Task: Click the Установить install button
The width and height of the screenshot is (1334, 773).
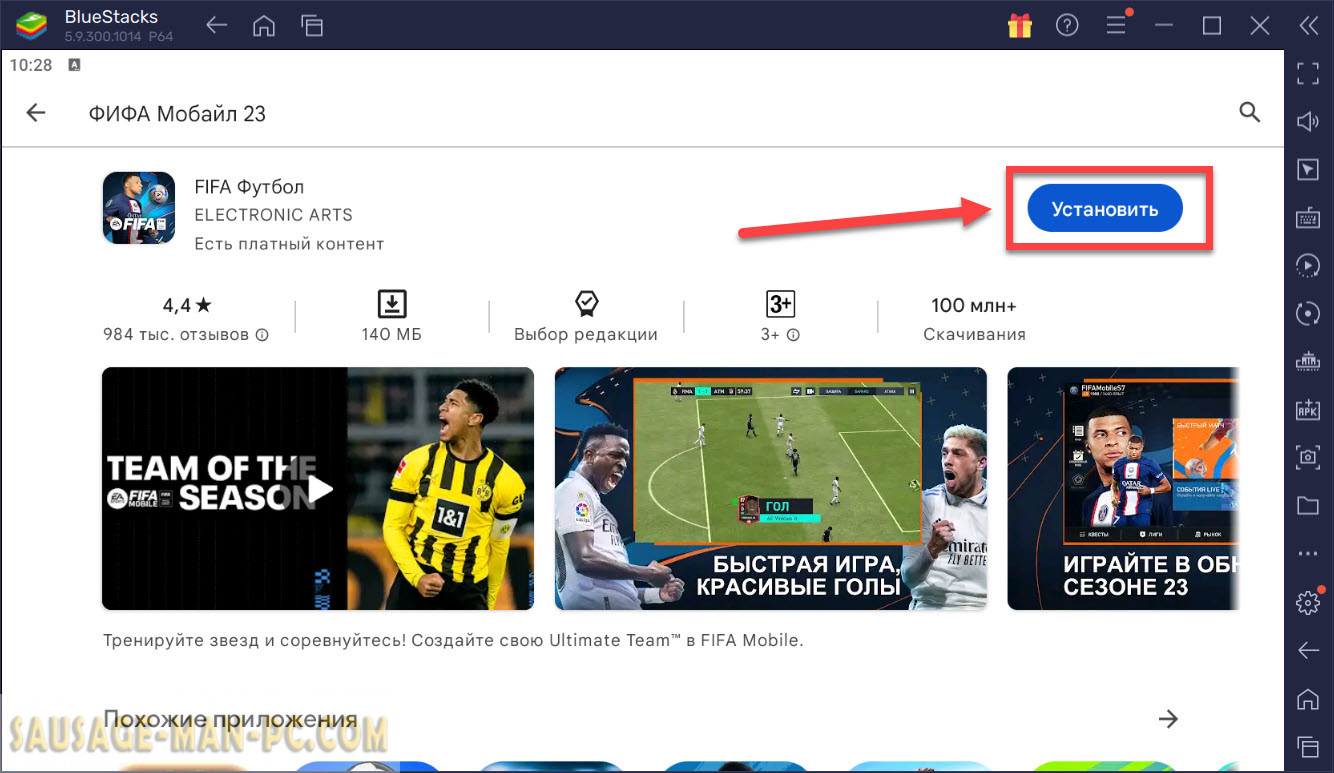Action: coord(1105,209)
